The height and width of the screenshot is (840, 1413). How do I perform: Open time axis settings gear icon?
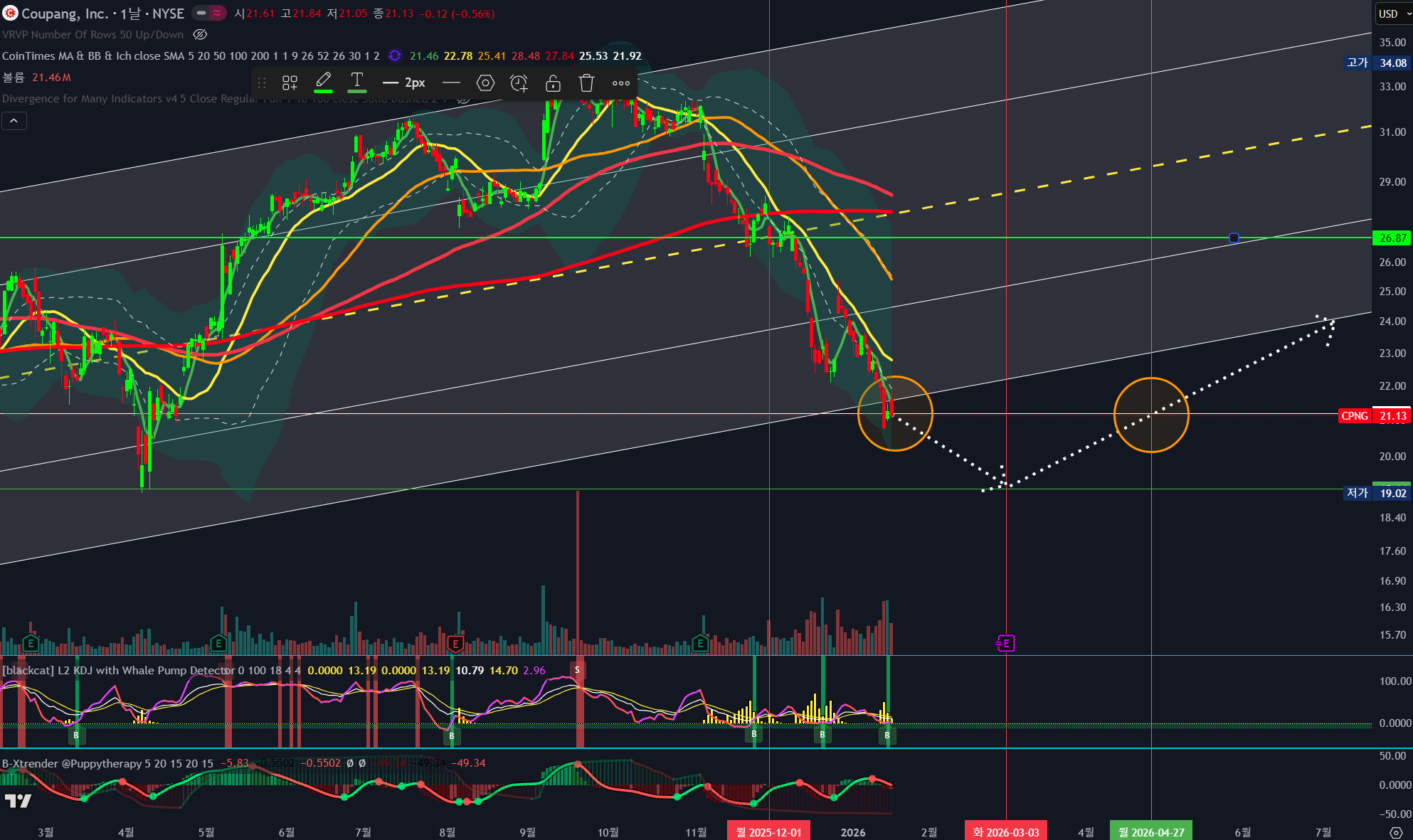(x=1396, y=832)
